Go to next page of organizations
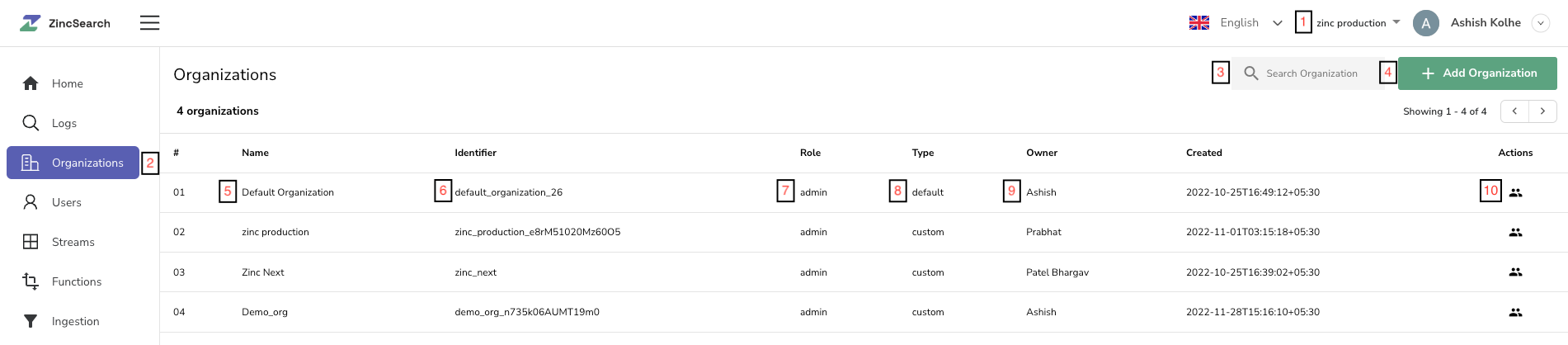This screenshot has width=1568, height=345. click(1542, 111)
